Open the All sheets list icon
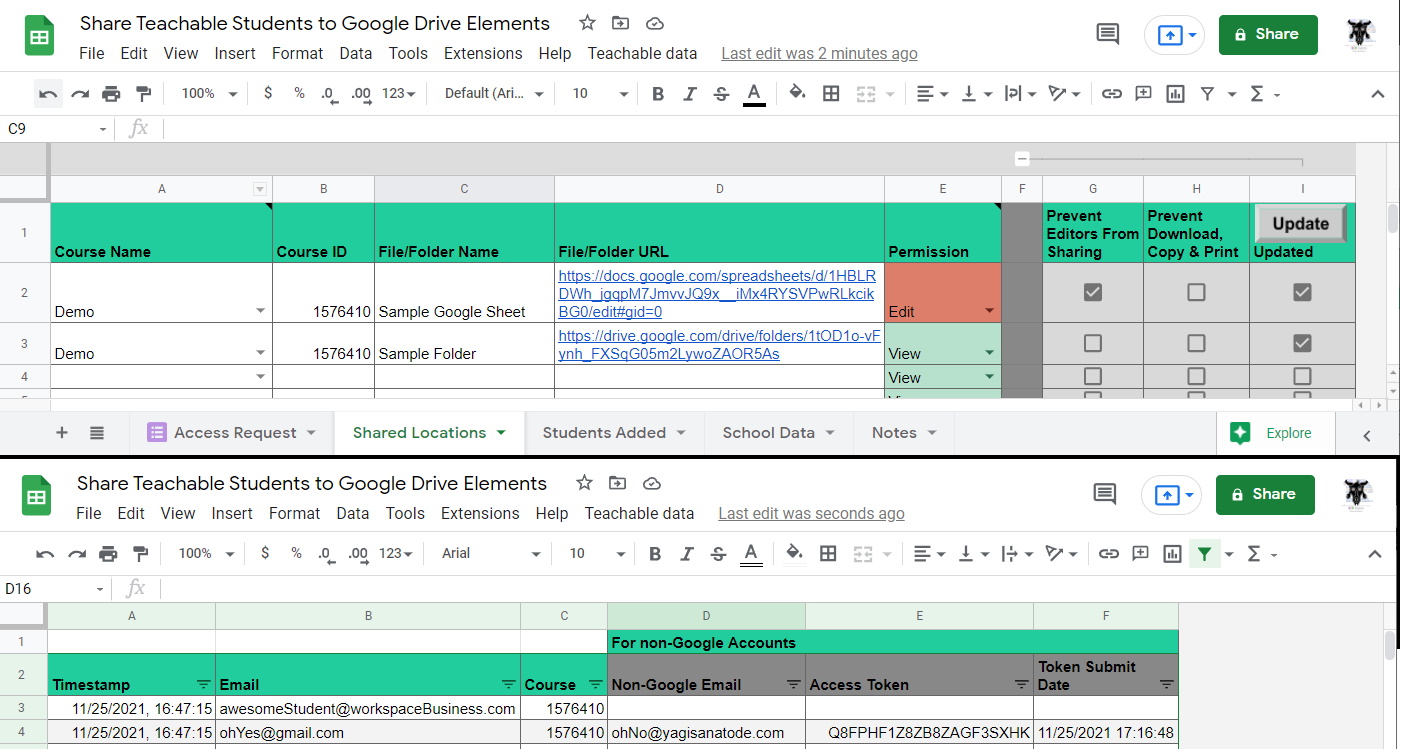 point(97,433)
